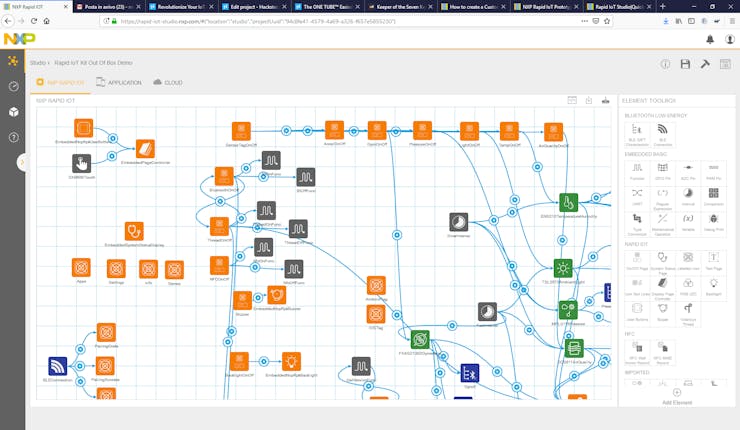Open the project info icon
This screenshot has height=430, width=740.
coord(665,64)
